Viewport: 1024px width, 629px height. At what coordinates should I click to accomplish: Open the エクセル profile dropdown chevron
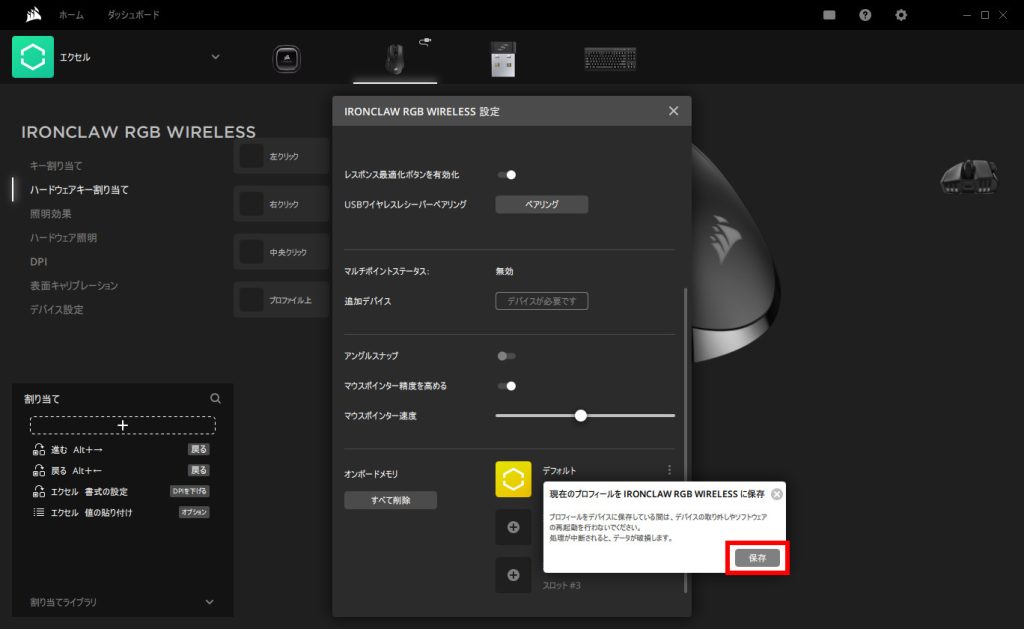tap(216, 57)
